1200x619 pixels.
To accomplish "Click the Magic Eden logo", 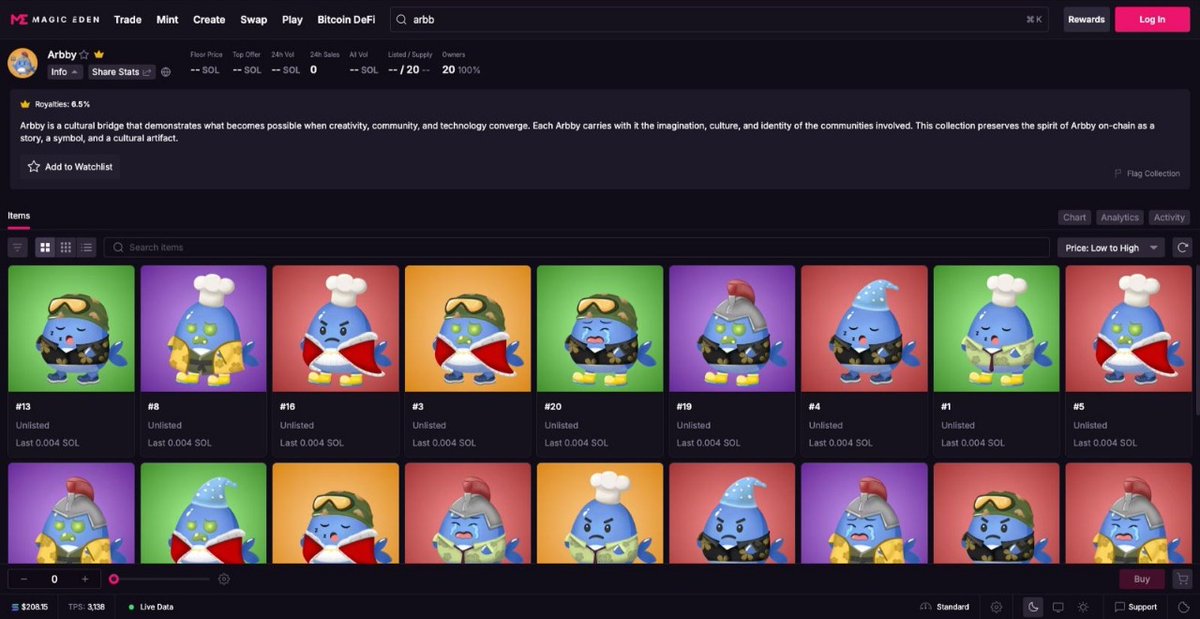I will click(55, 19).
